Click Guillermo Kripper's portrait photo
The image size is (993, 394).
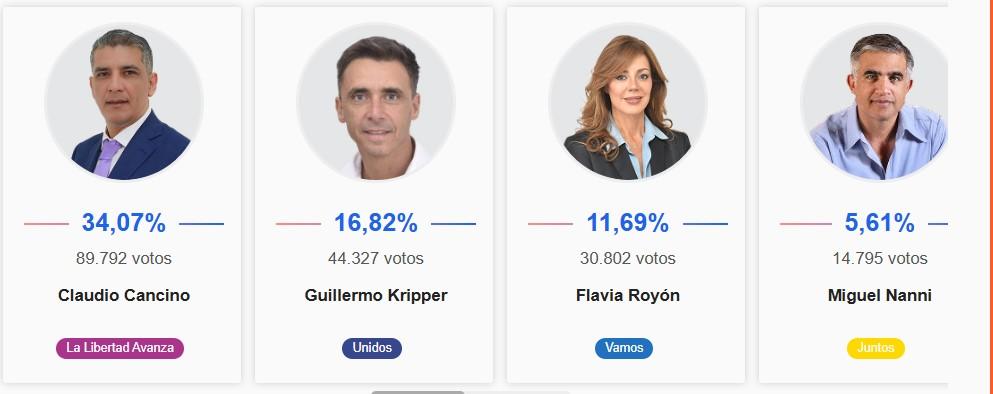(376, 102)
